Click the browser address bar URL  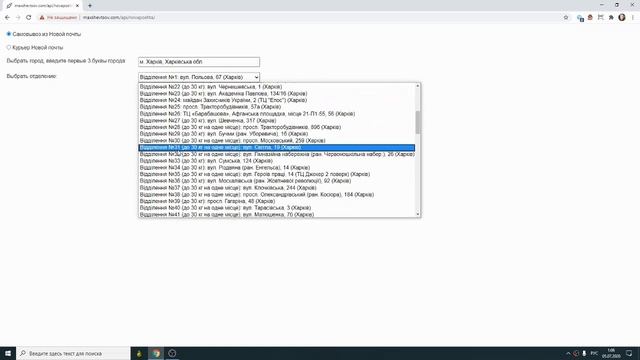(x=119, y=18)
